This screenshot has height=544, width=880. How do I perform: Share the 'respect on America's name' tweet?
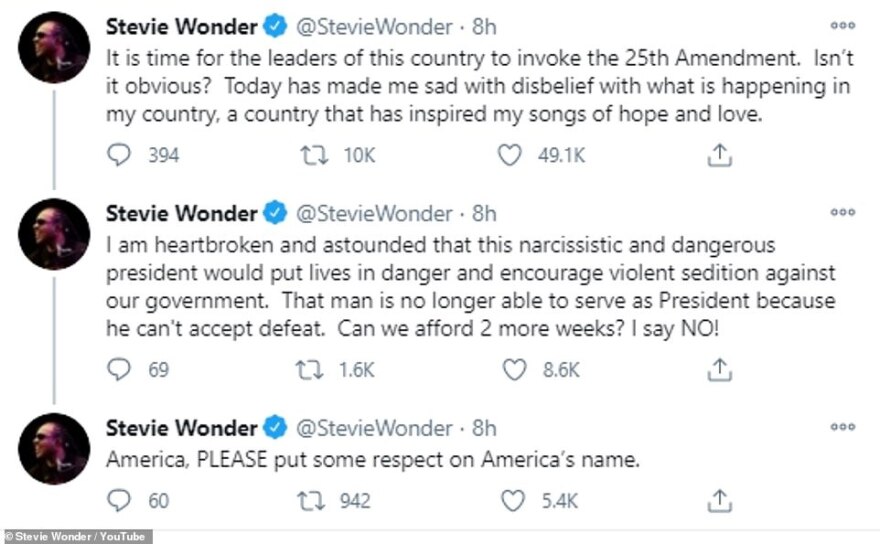[x=720, y=500]
